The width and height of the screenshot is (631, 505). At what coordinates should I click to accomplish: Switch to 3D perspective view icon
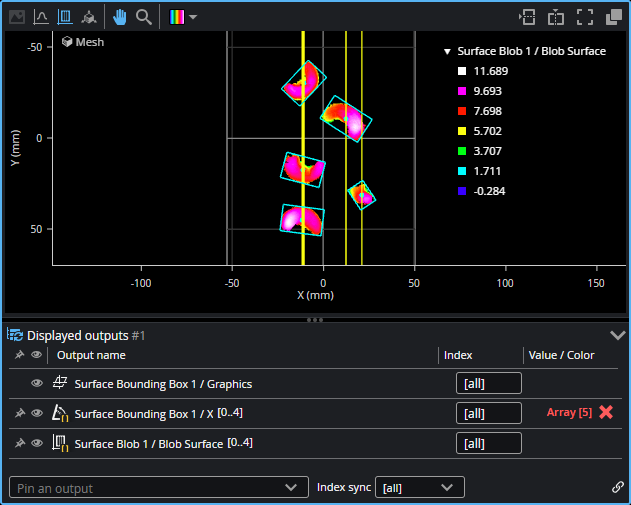(x=90, y=17)
